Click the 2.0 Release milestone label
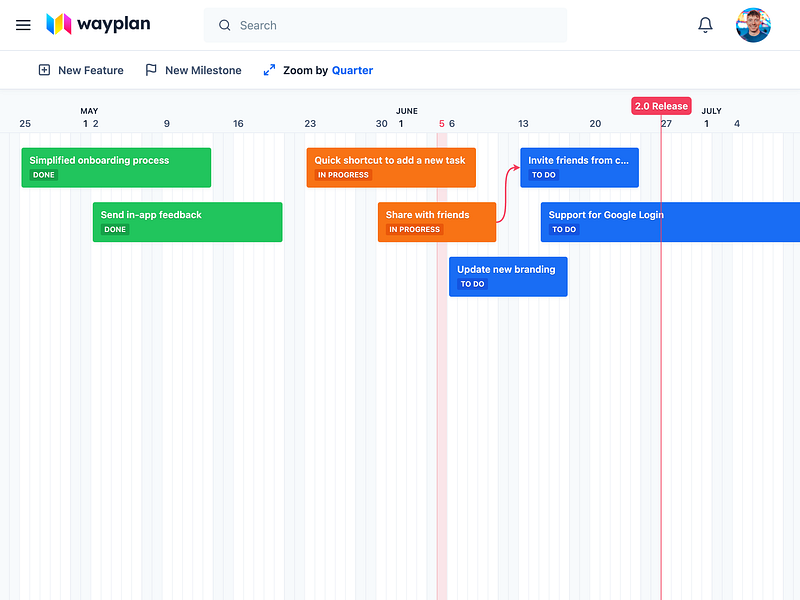800x600 pixels. pyautogui.click(x=660, y=105)
